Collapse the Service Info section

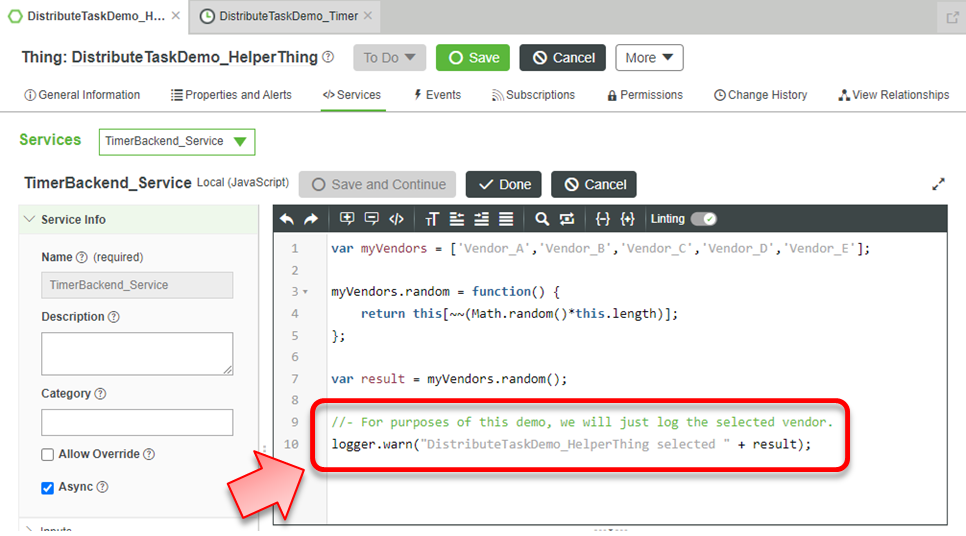pos(29,219)
